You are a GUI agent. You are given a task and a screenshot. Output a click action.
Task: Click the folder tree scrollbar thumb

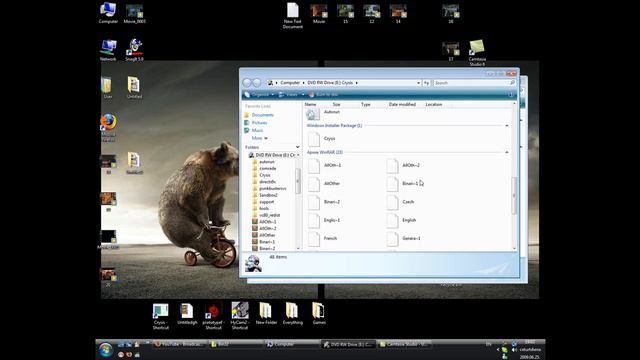(298, 181)
